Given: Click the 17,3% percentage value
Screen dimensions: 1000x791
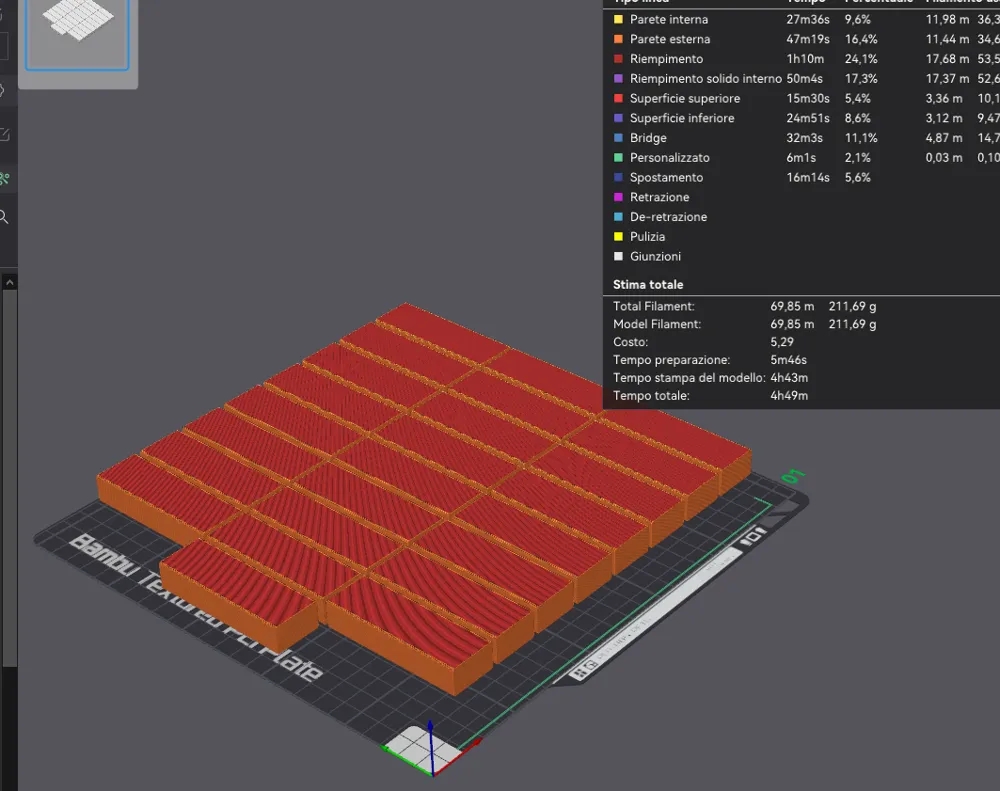Looking at the screenshot, I should coord(861,78).
